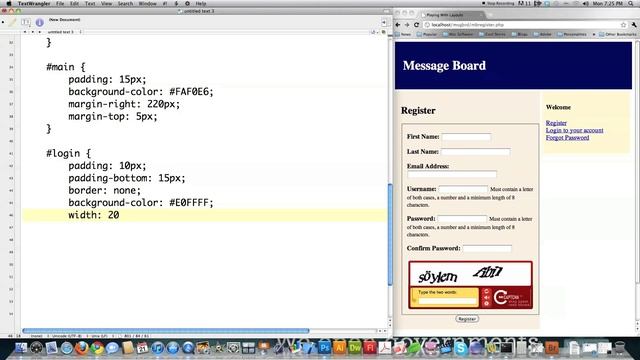
Task: Open the Blogs bookmarks folder
Action: tap(520, 34)
